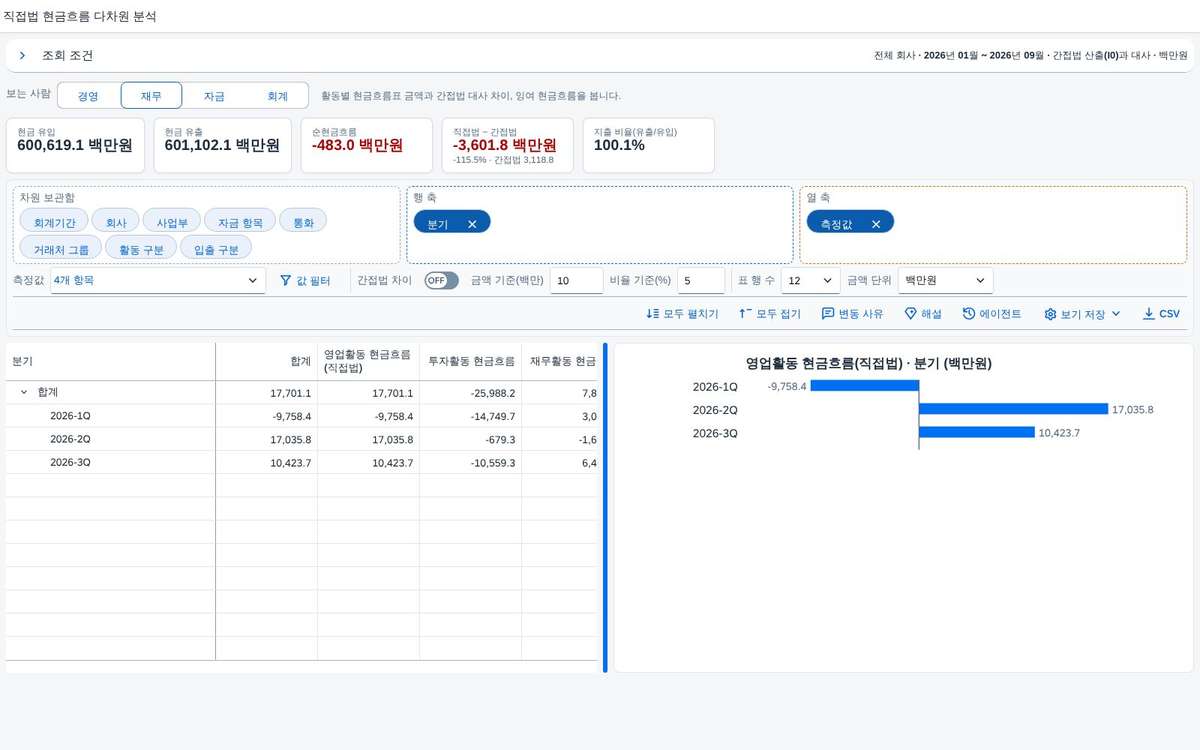Select the 회사 dimension chip

(x=116, y=222)
